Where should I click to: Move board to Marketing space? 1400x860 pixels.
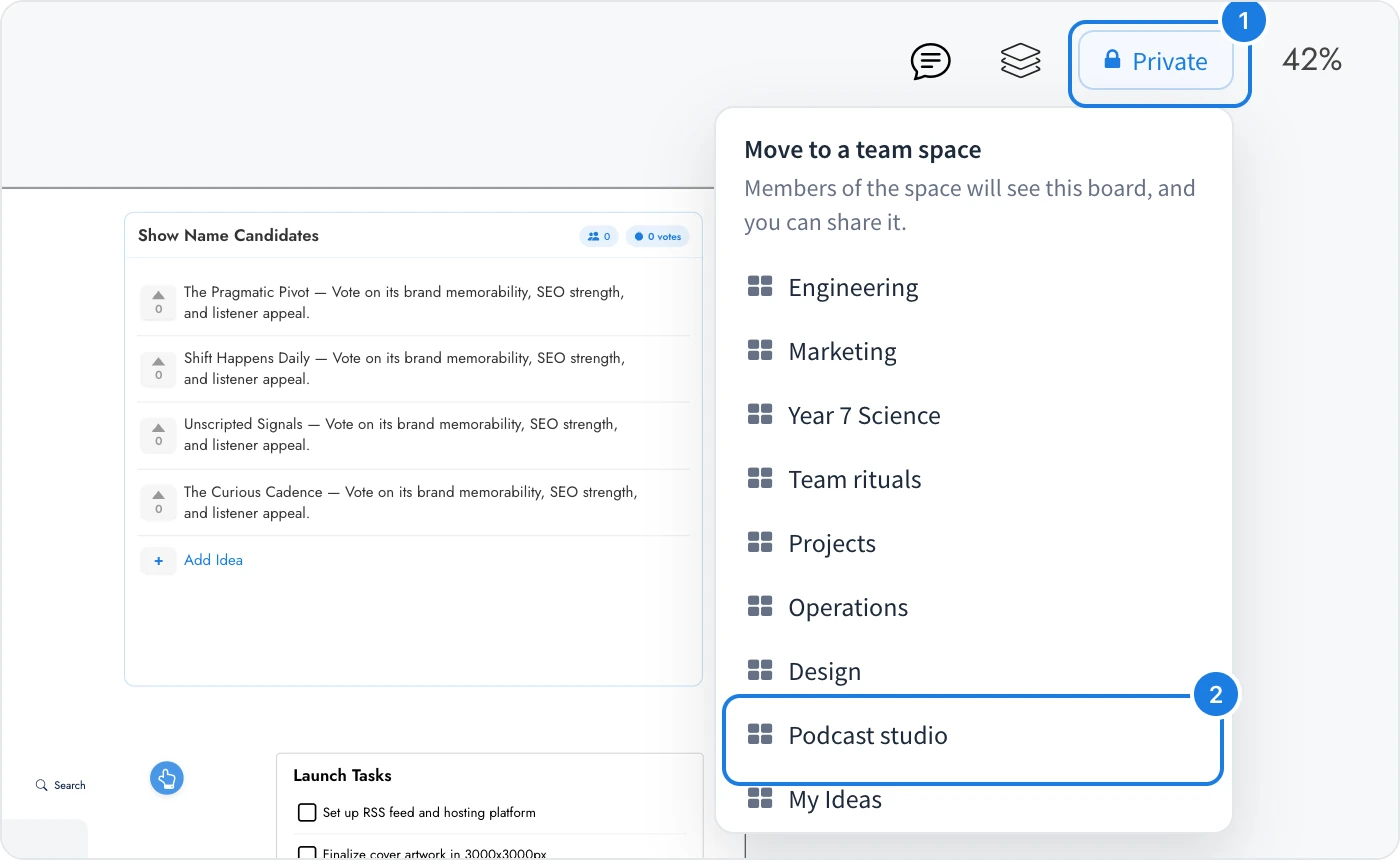point(973,351)
